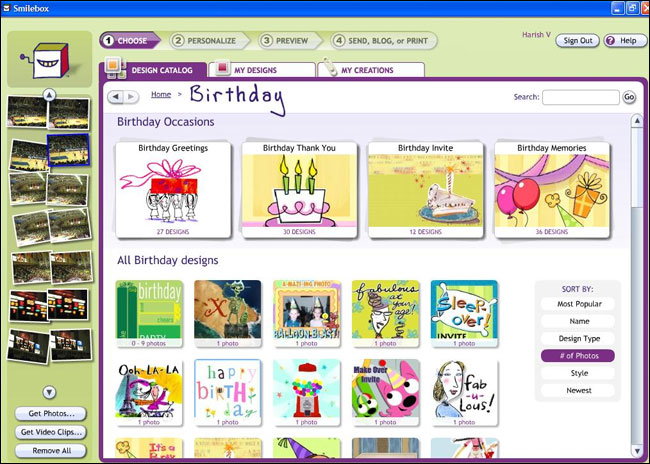Click the Get Photos button
650x464 pixels.
pyautogui.click(x=50, y=414)
